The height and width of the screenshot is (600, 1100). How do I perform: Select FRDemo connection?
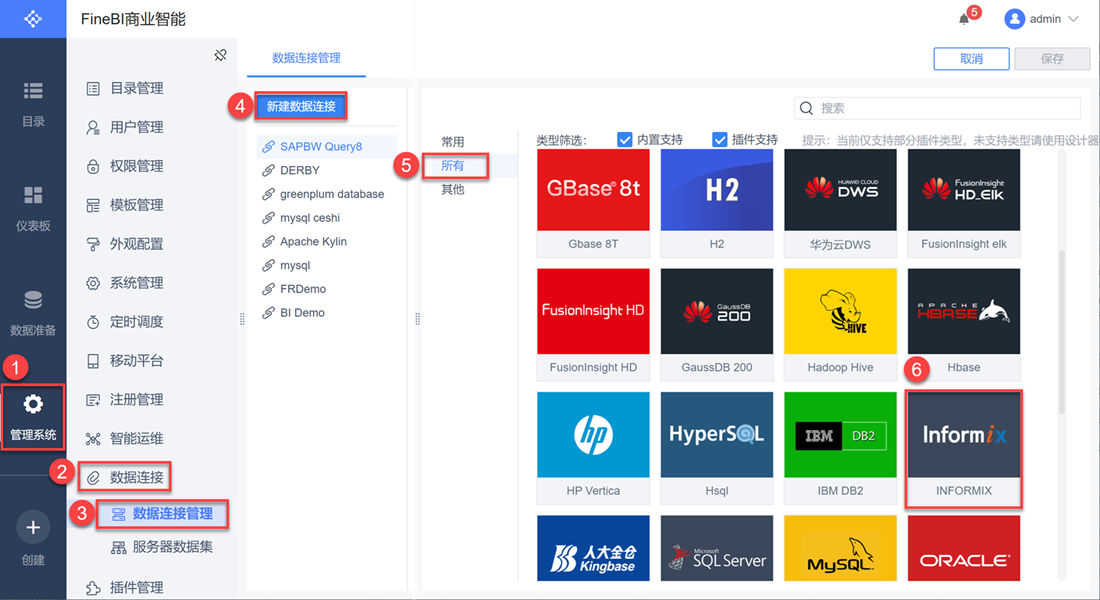point(326,289)
